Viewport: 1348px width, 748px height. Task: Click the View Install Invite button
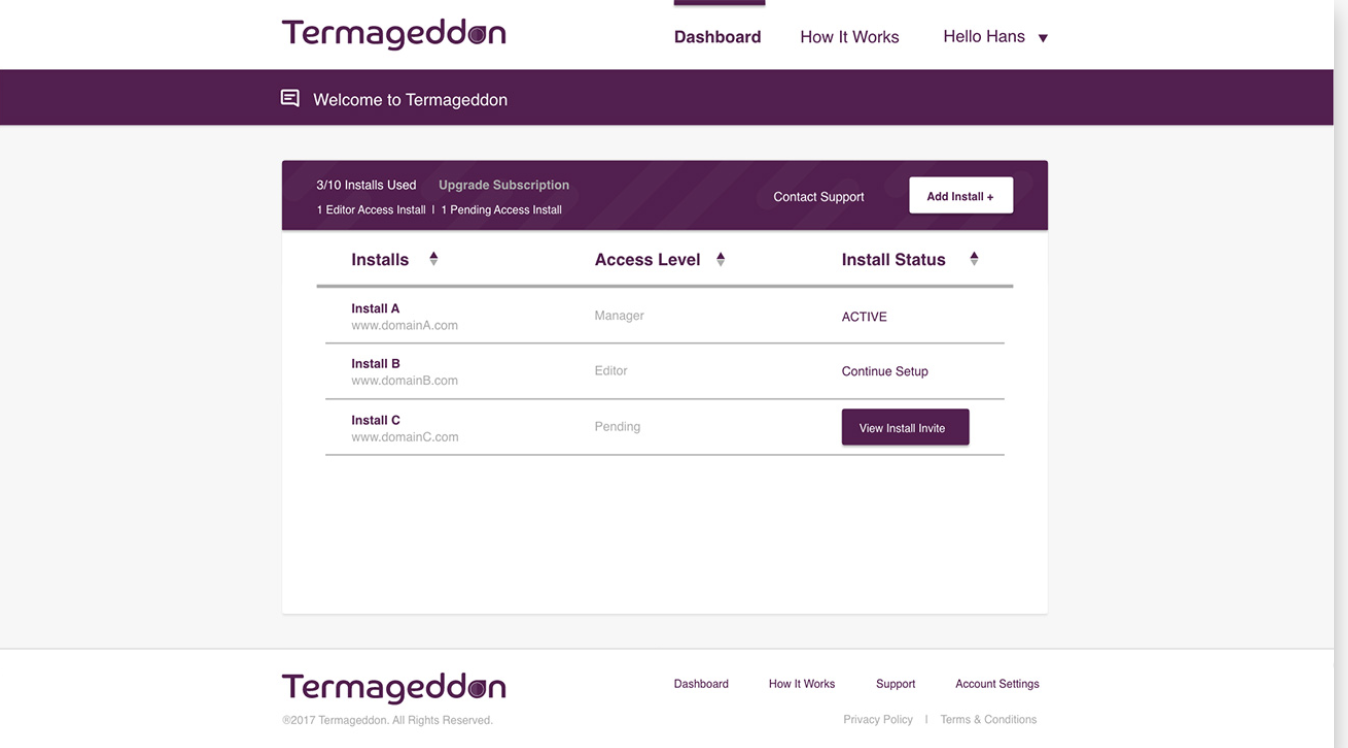click(x=905, y=427)
